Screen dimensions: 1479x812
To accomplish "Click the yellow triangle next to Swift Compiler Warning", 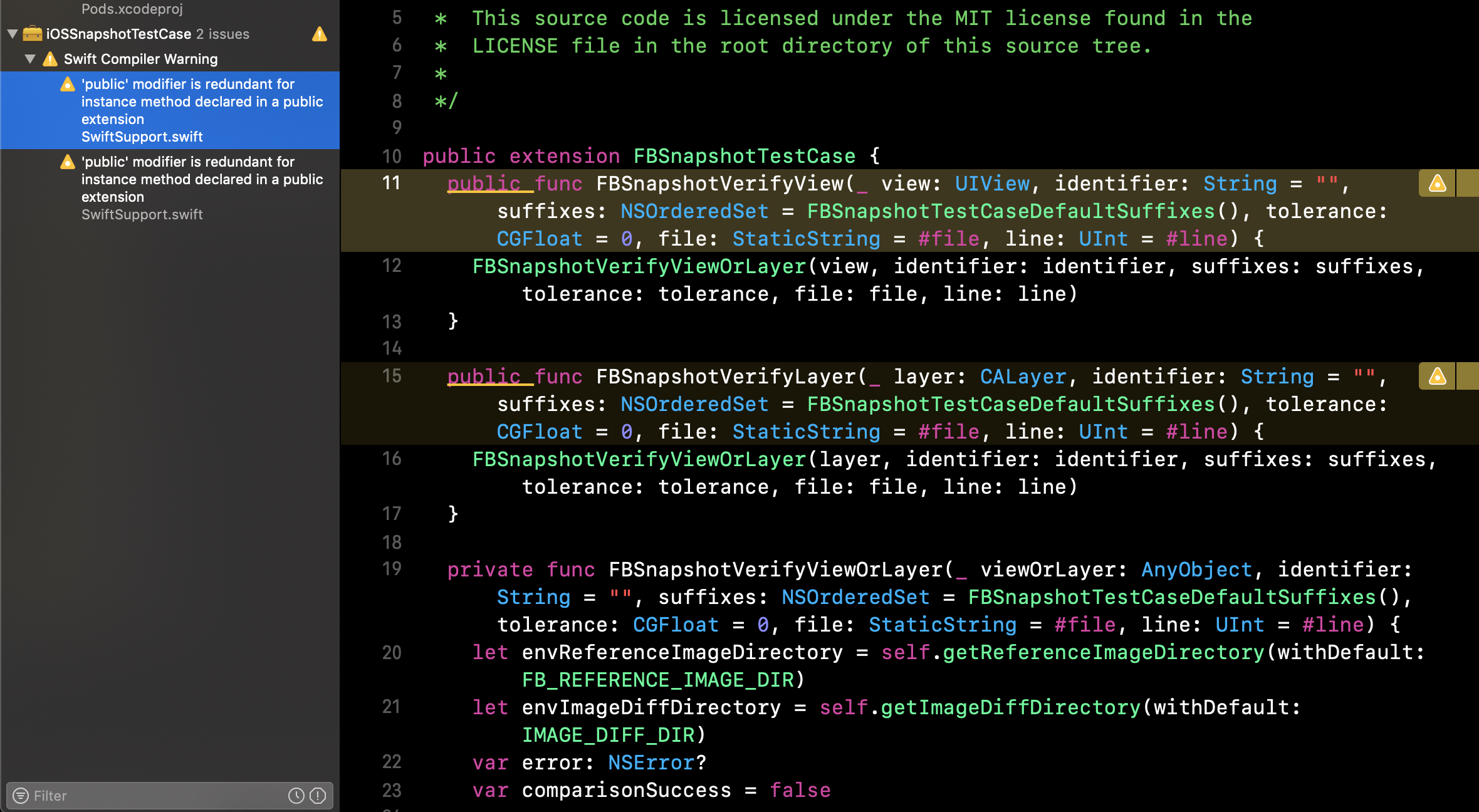I will (51, 58).
